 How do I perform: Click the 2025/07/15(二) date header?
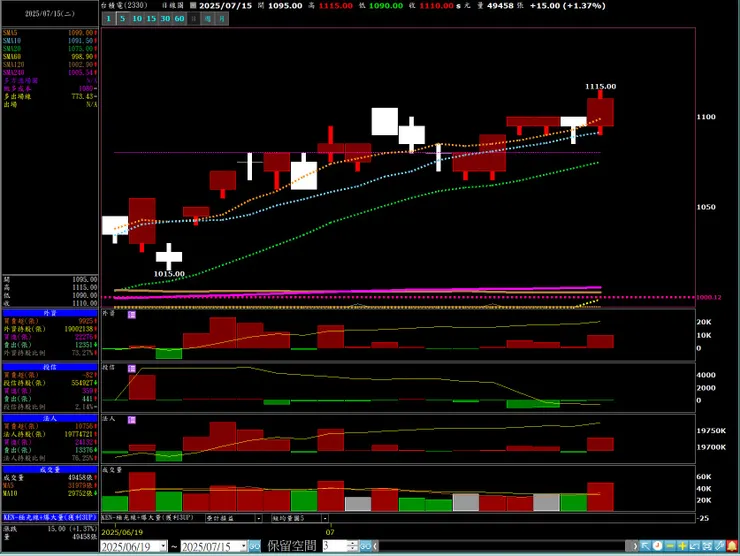pyautogui.click(x=50, y=14)
